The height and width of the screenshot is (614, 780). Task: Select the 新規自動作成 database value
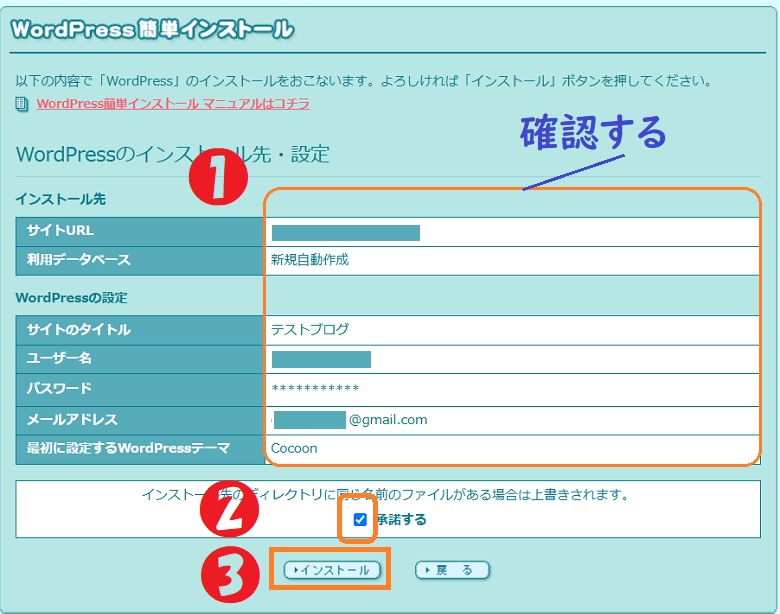309,260
